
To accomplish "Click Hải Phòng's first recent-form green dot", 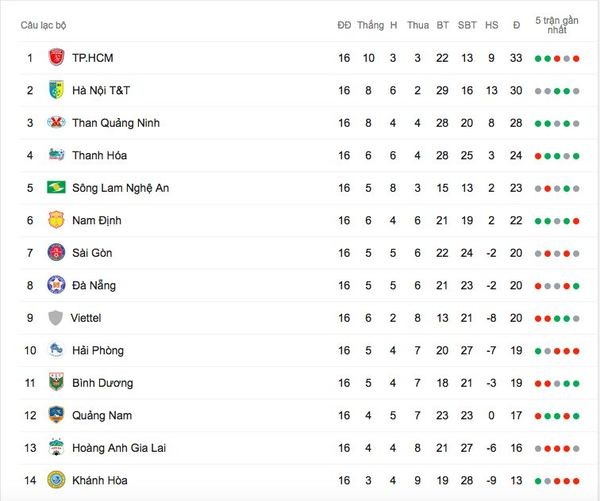I will (x=538, y=351).
